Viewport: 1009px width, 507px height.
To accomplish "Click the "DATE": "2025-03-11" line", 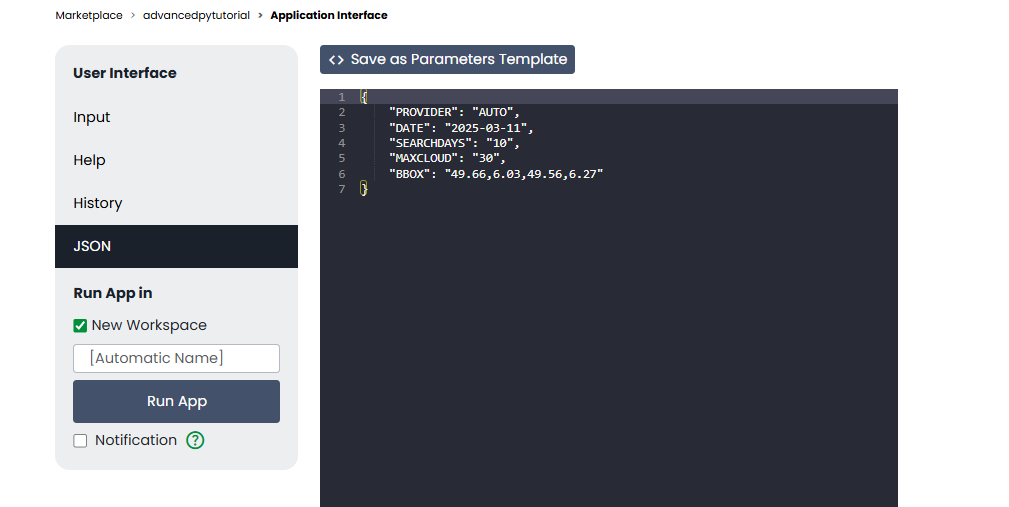I will [461, 128].
